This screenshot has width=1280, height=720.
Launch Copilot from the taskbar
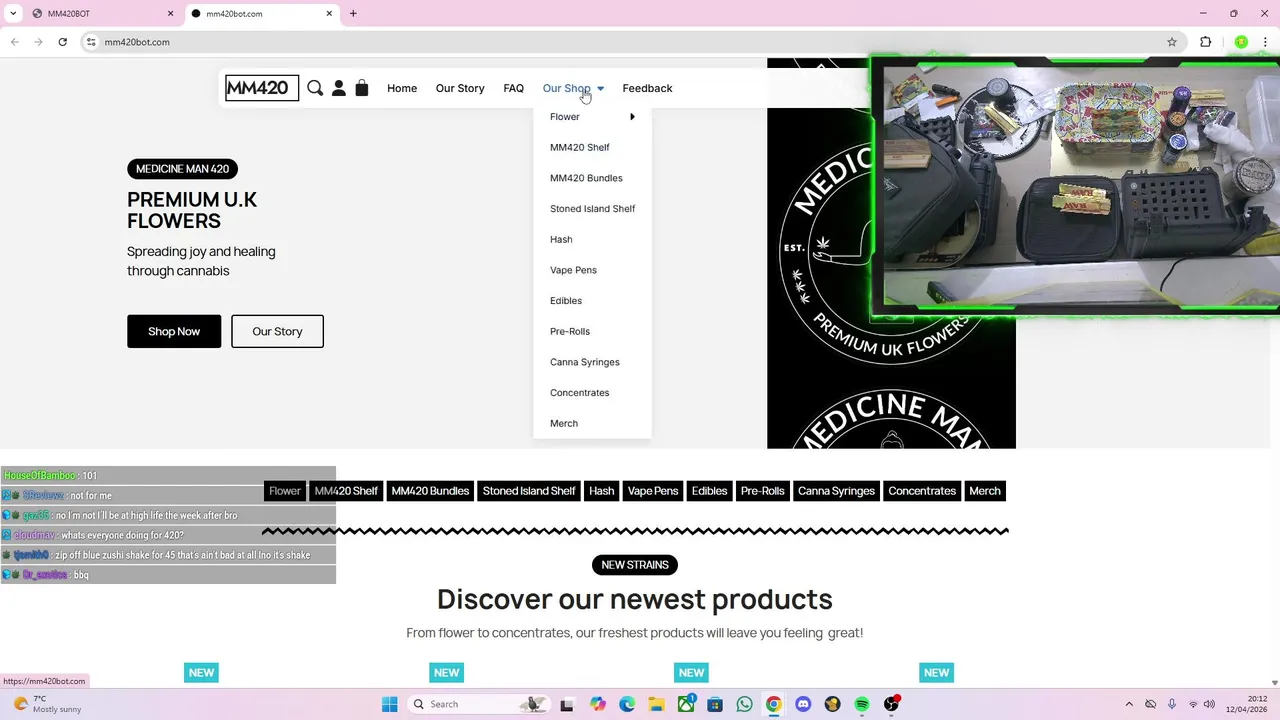click(x=598, y=704)
